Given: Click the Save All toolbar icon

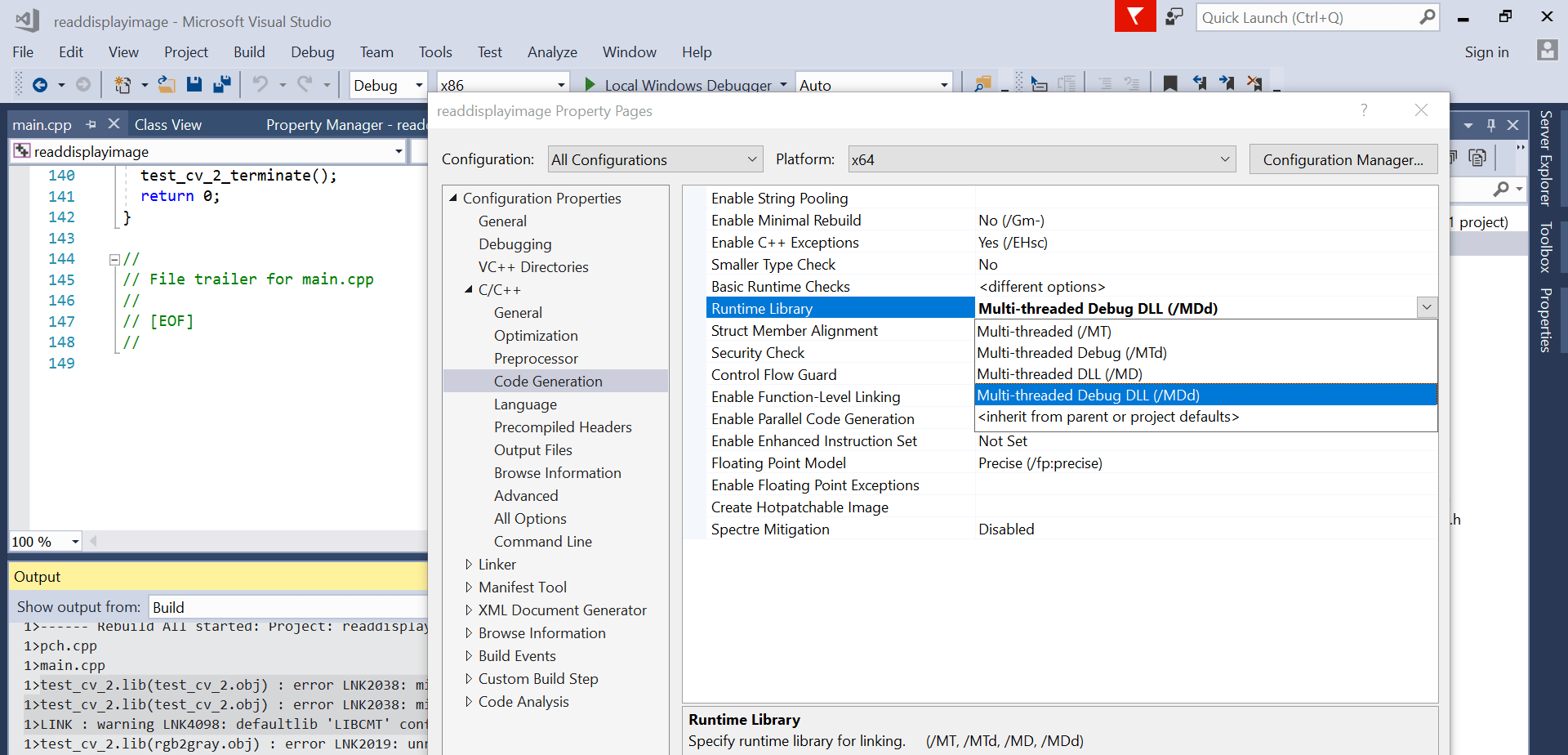Looking at the screenshot, I should [x=222, y=84].
